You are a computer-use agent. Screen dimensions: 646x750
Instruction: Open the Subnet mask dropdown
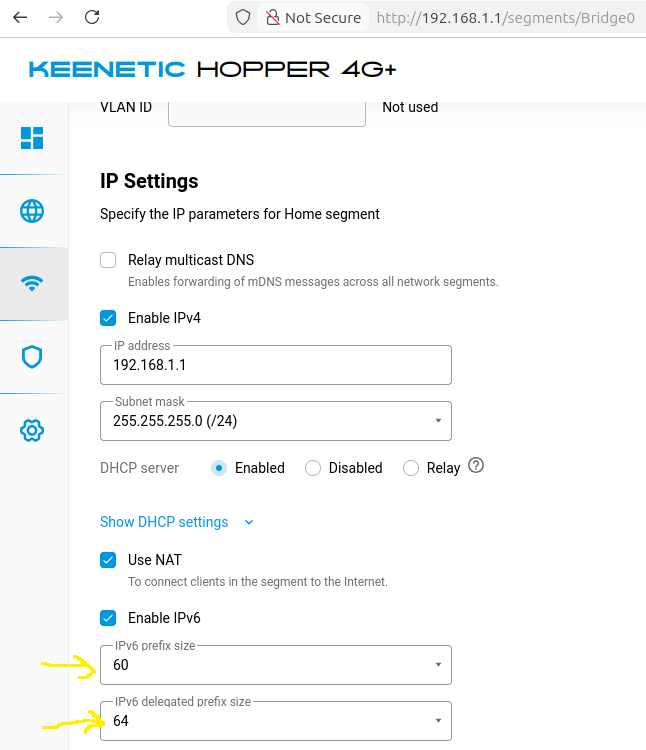click(276, 421)
